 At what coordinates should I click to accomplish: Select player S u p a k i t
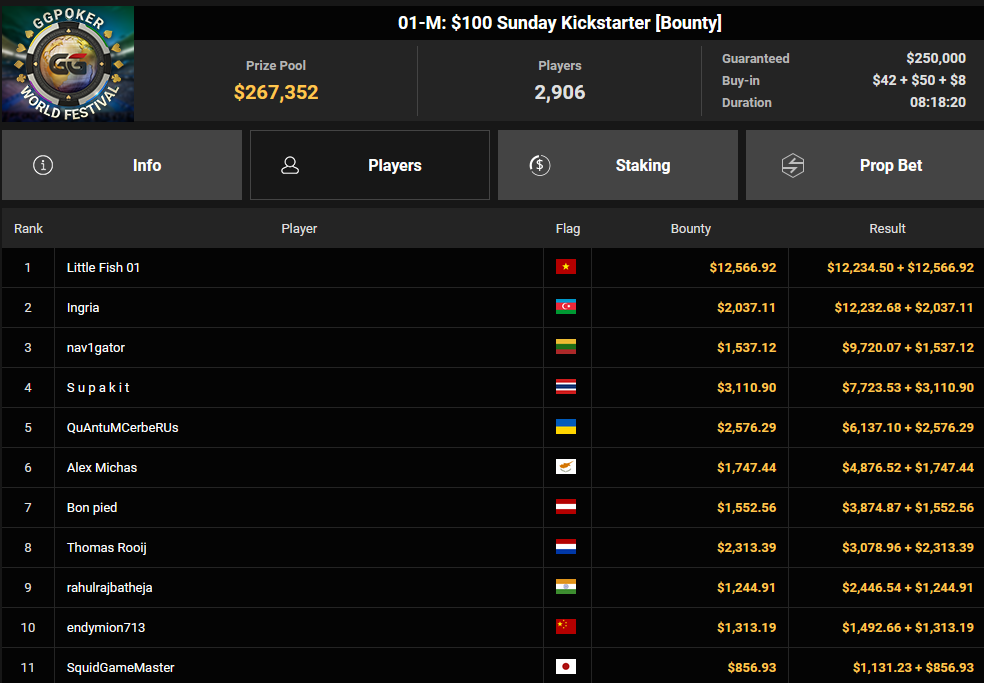click(x=98, y=388)
